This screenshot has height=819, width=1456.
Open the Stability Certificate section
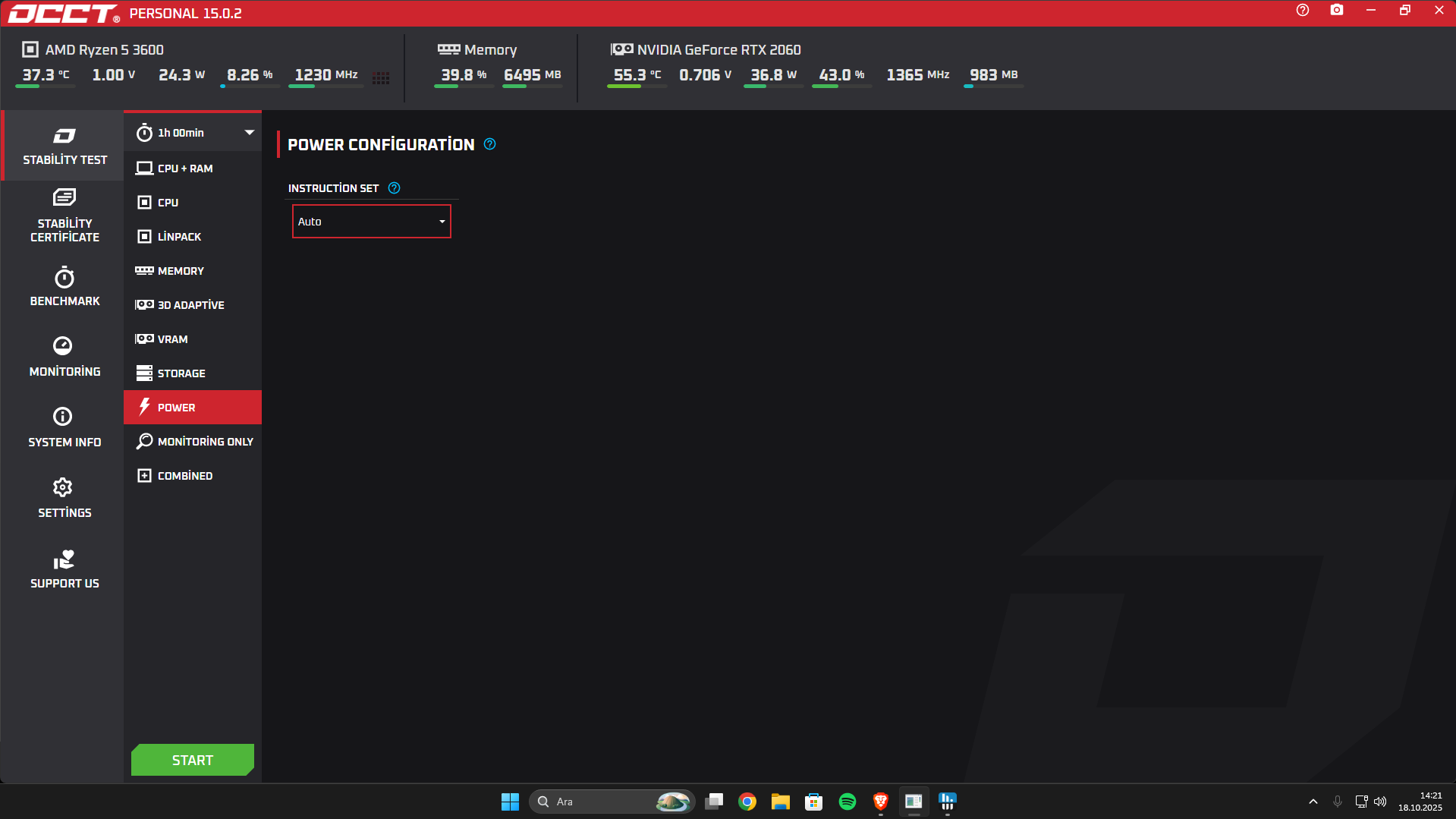pos(64,216)
